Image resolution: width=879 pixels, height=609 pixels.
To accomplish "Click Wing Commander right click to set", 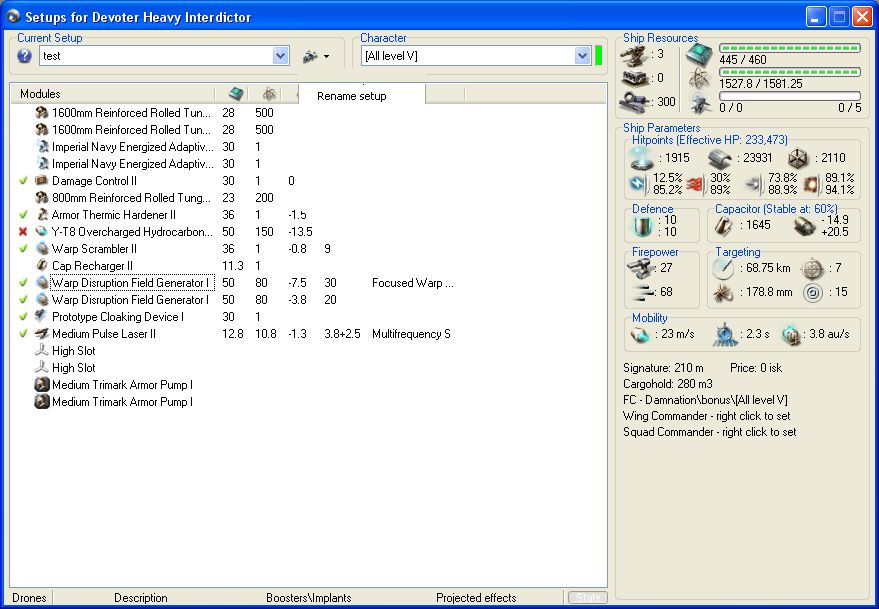I will [706, 416].
